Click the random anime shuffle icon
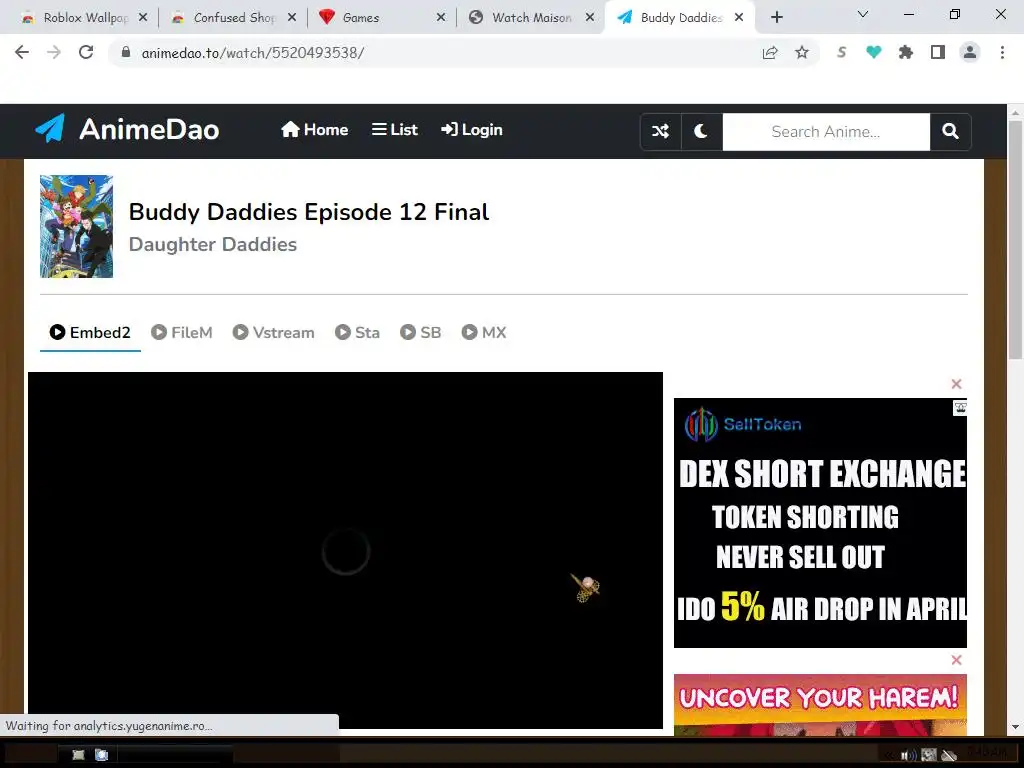The image size is (1024, 768). coord(660,132)
